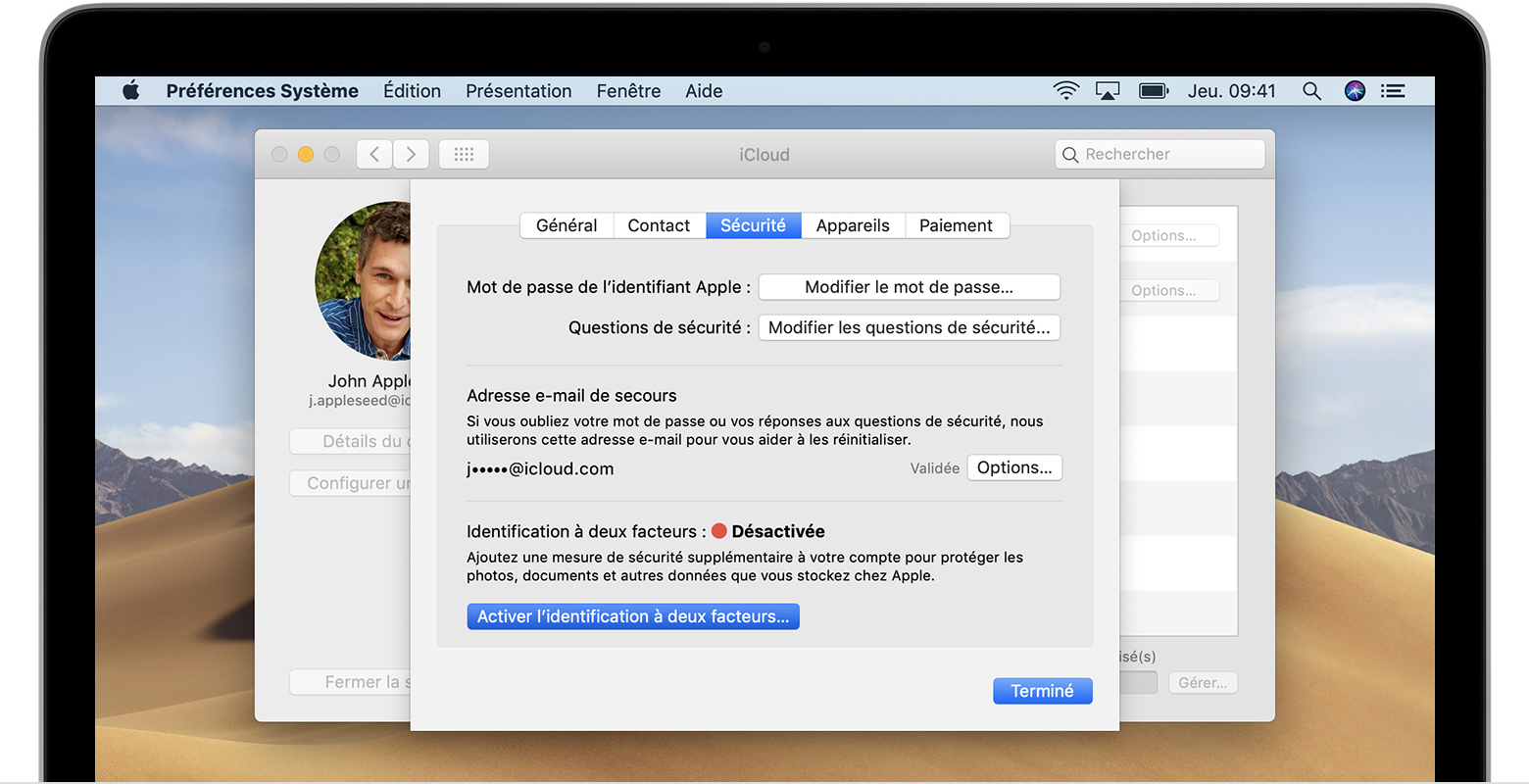Viewport: 1529px width, 784px height.
Task: Select the Sécurité tab
Action: (x=753, y=225)
